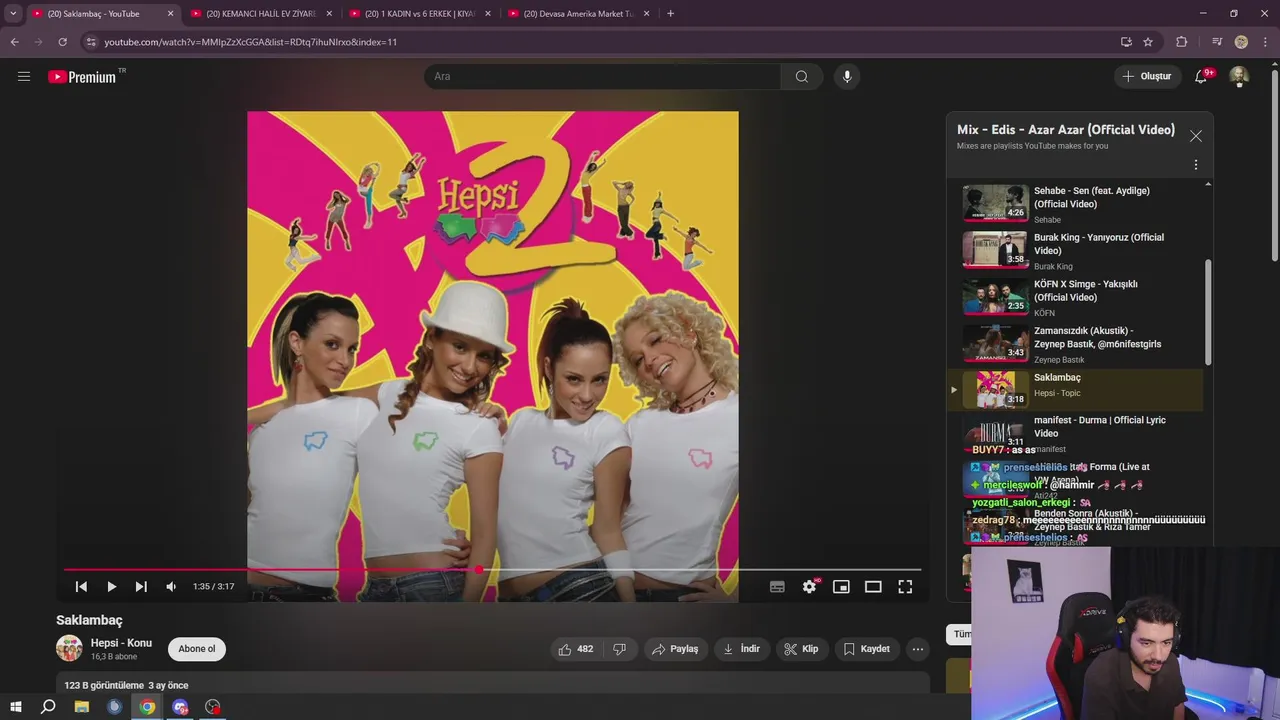Play KÖFN X Simge - Yakışıklı playlist item
The image size is (1280, 720).
[x=1076, y=298]
